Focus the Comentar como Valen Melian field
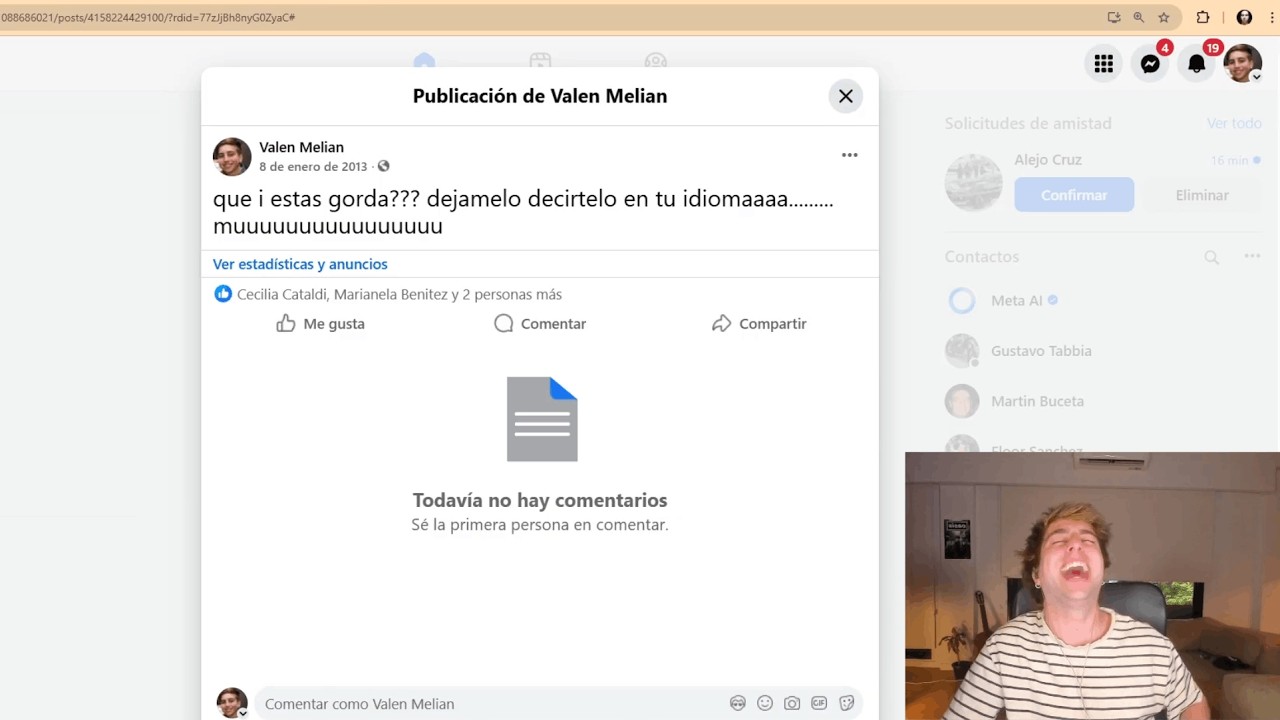This screenshot has height=720, width=1280. click(x=490, y=704)
